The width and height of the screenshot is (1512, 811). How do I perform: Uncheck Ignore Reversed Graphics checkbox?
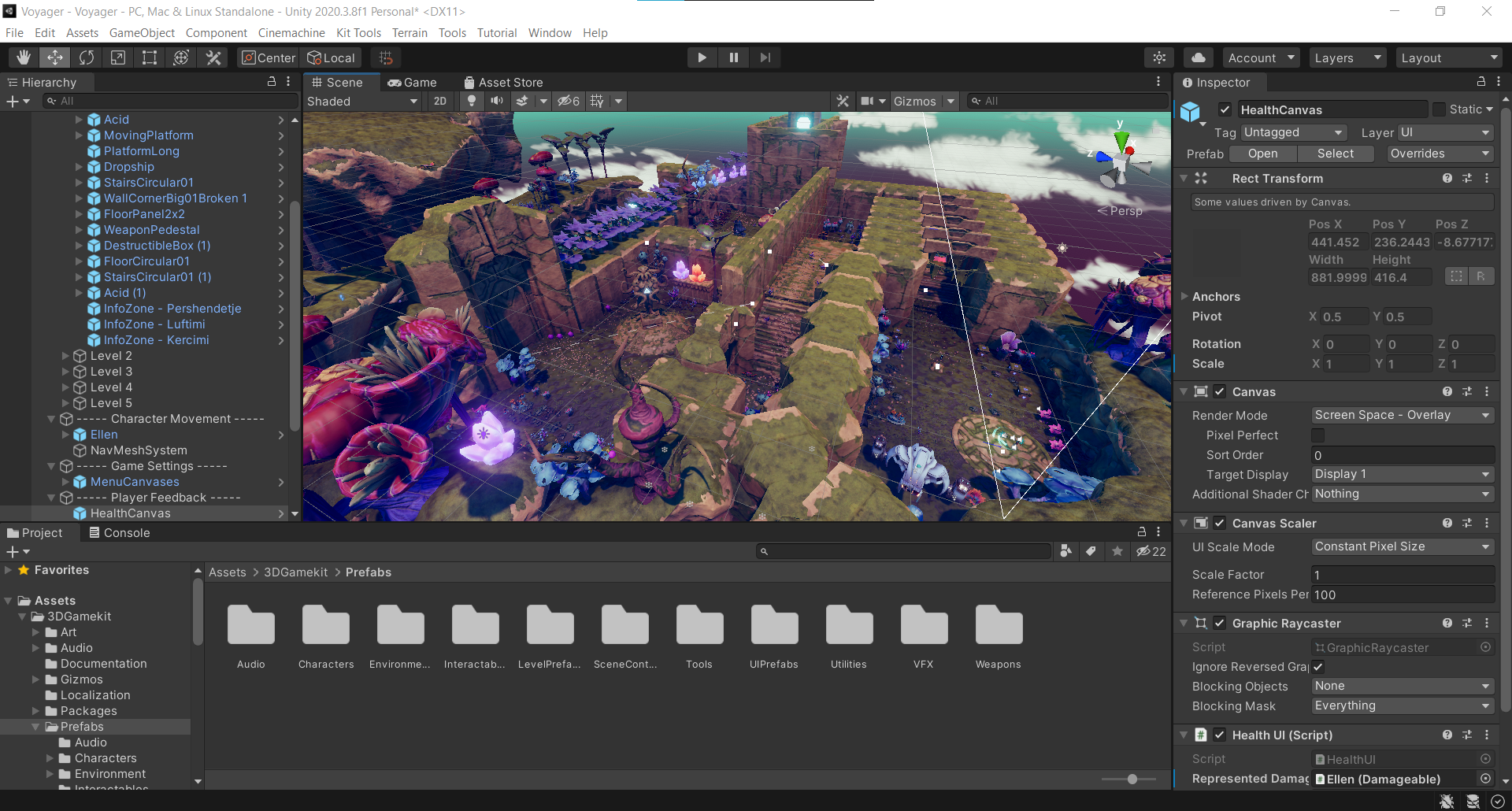click(1317, 667)
